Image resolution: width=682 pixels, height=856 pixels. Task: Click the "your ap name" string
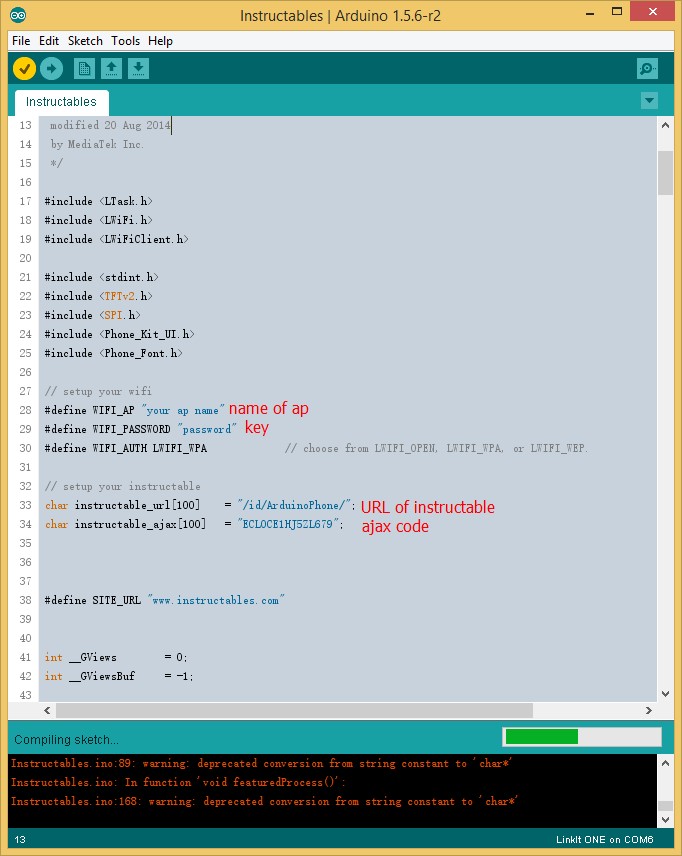pos(183,410)
